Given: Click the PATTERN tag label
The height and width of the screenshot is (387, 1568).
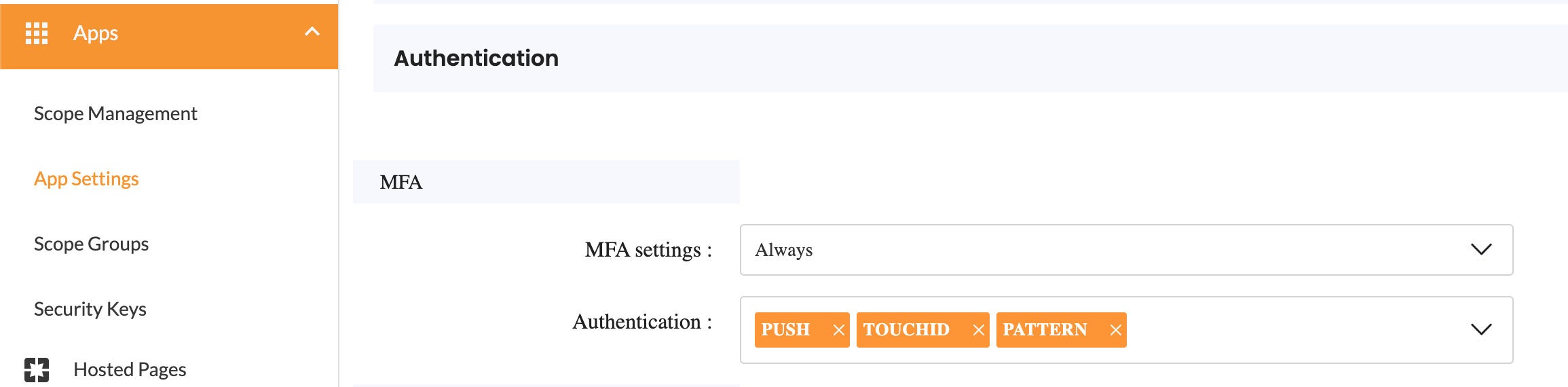Looking at the screenshot, I should point(1045,330).
